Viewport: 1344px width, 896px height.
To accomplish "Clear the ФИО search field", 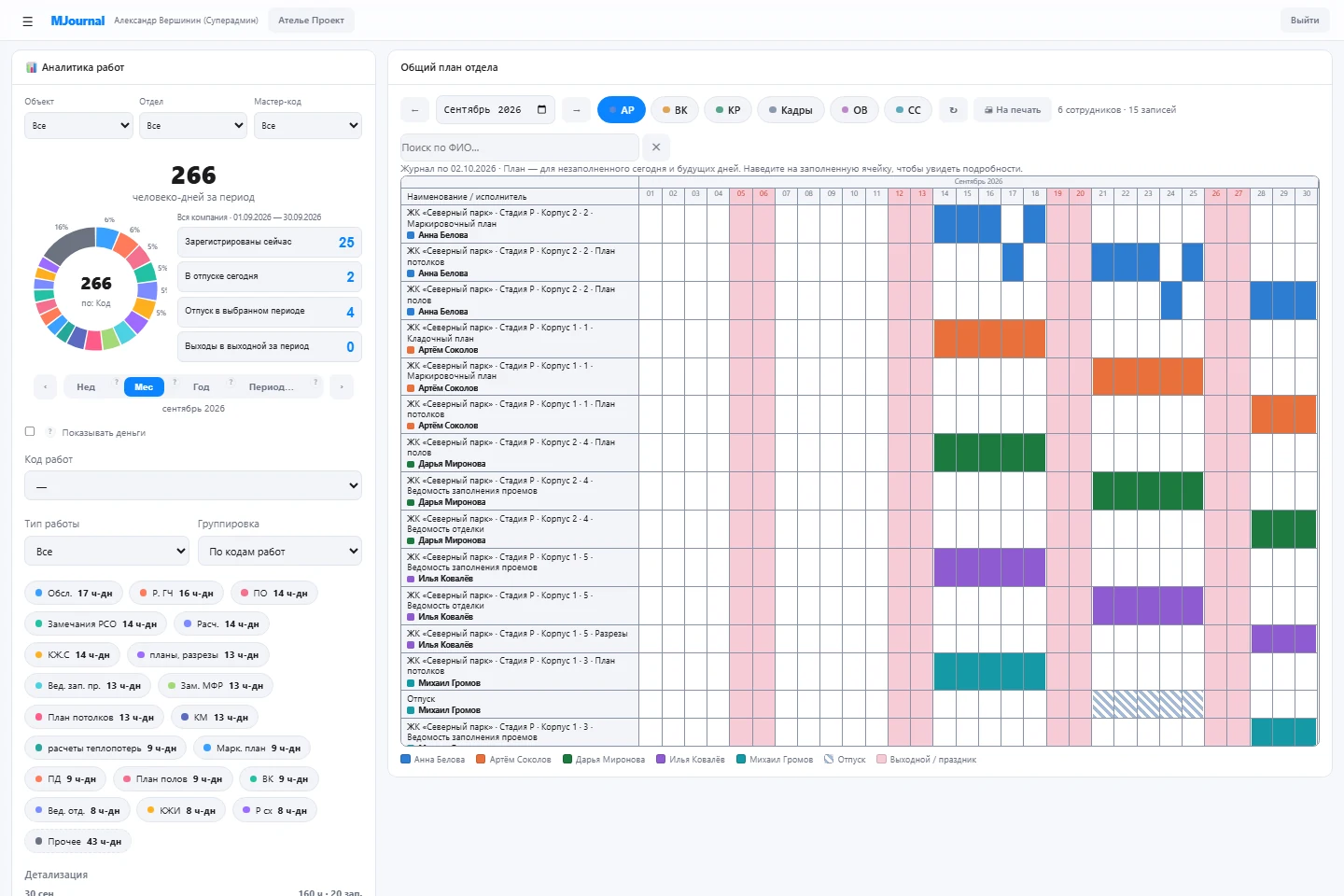I will pyautogui.click(x=656, y=147).
